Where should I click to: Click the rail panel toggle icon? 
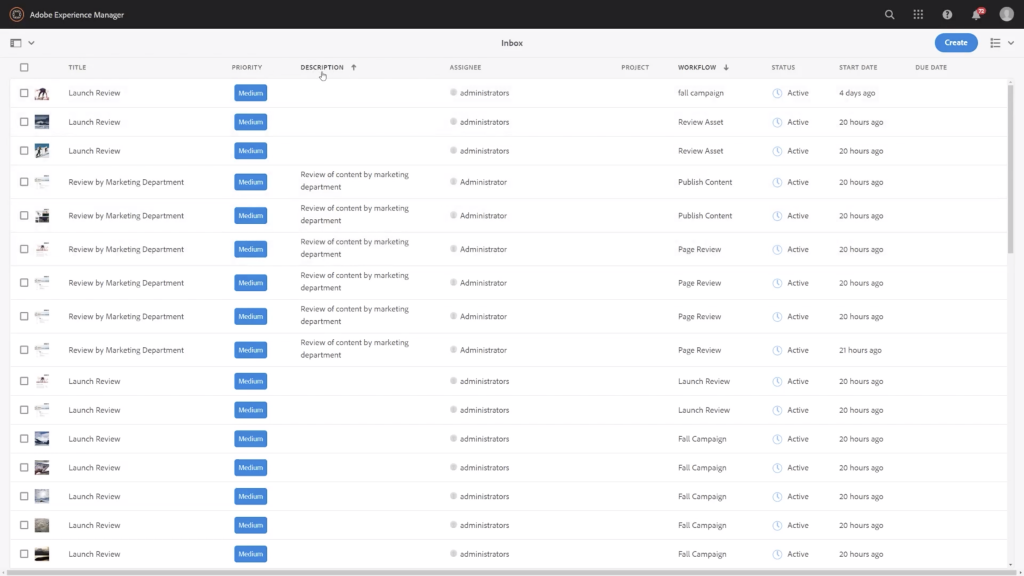(16, 43)
